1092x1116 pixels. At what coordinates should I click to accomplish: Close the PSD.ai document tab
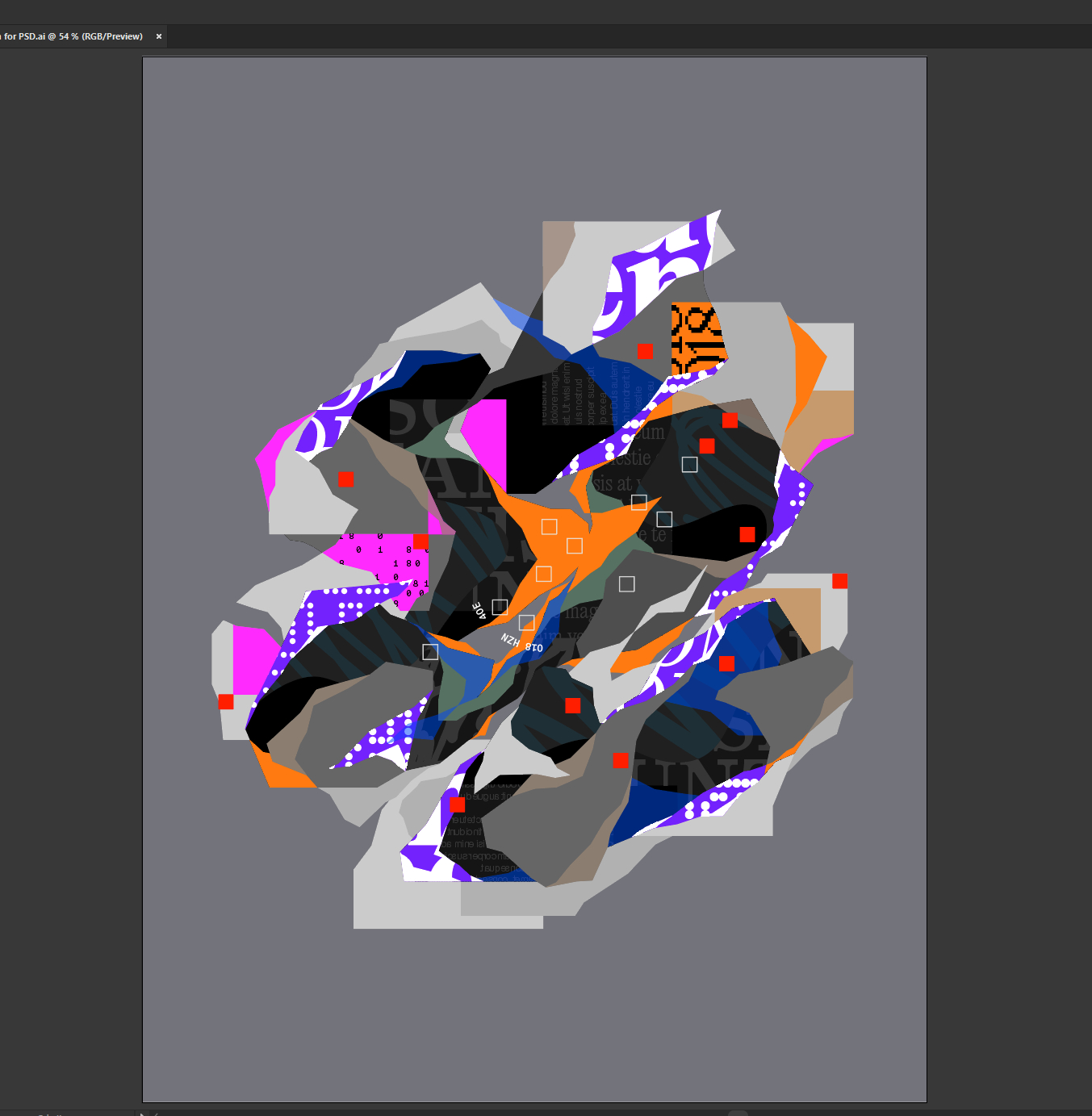click(x=159, y=36)
